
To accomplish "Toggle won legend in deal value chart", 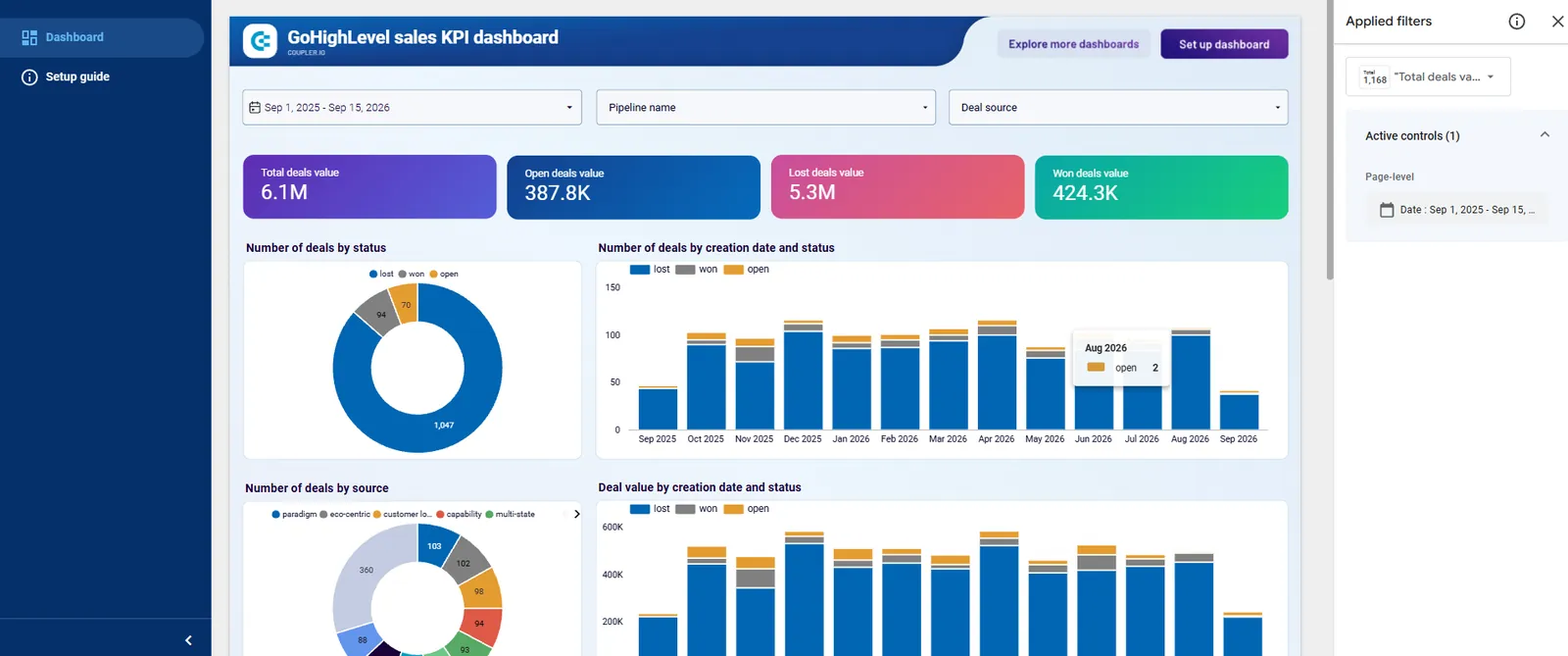I will [x=697, y=509].
